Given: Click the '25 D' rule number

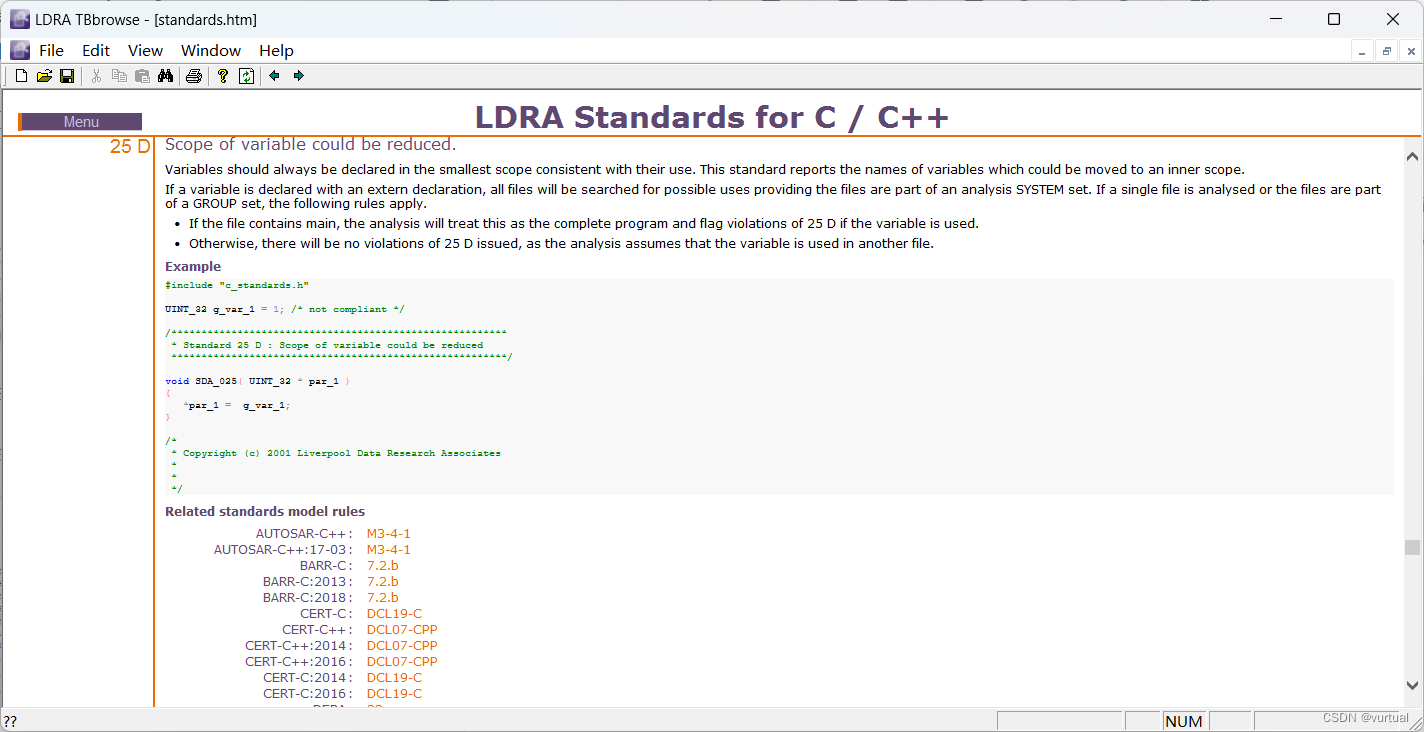Looking at the screenshot, I should [x=130, y=147].
